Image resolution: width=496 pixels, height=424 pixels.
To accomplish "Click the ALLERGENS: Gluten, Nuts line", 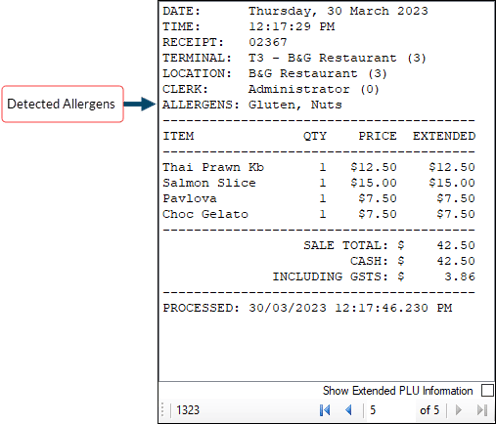I will pos(252,105).
